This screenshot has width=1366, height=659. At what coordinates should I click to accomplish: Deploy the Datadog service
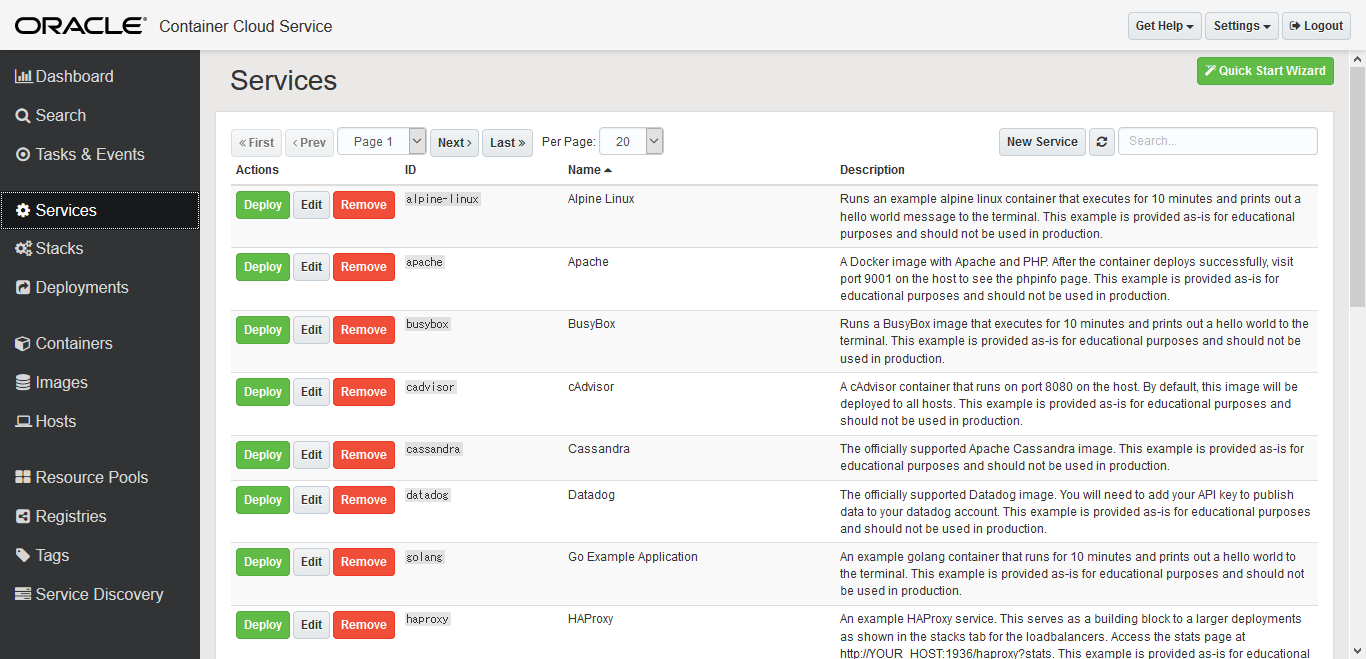(263, 500)
